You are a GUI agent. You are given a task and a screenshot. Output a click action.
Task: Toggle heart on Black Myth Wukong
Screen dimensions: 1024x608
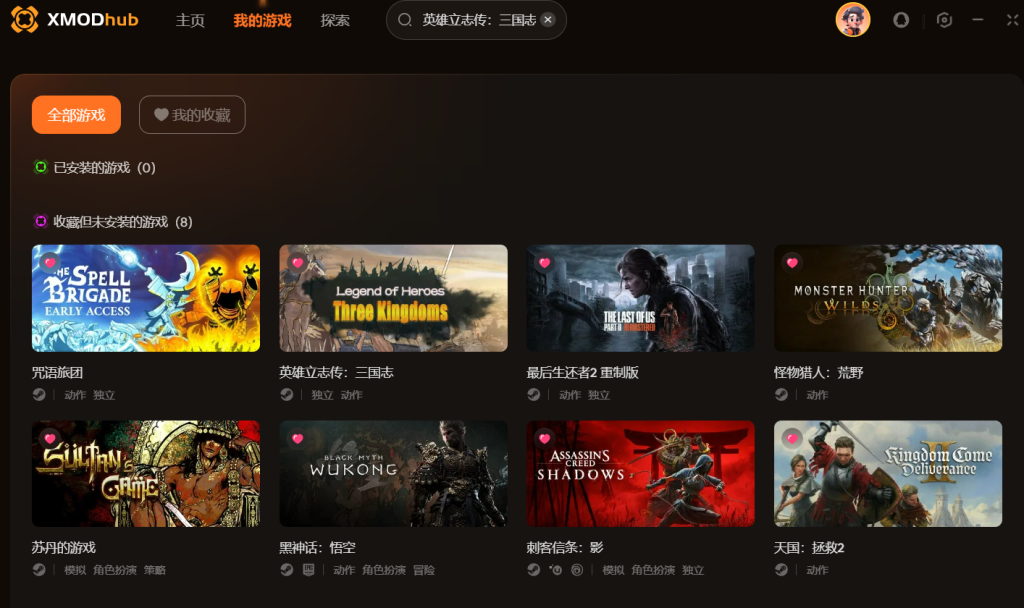tap(298, 438)
